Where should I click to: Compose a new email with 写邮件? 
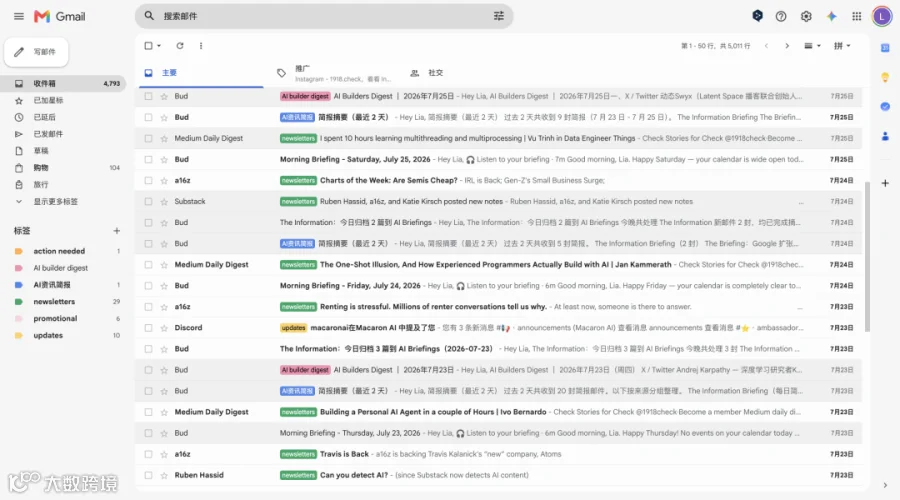coord(36,52)
